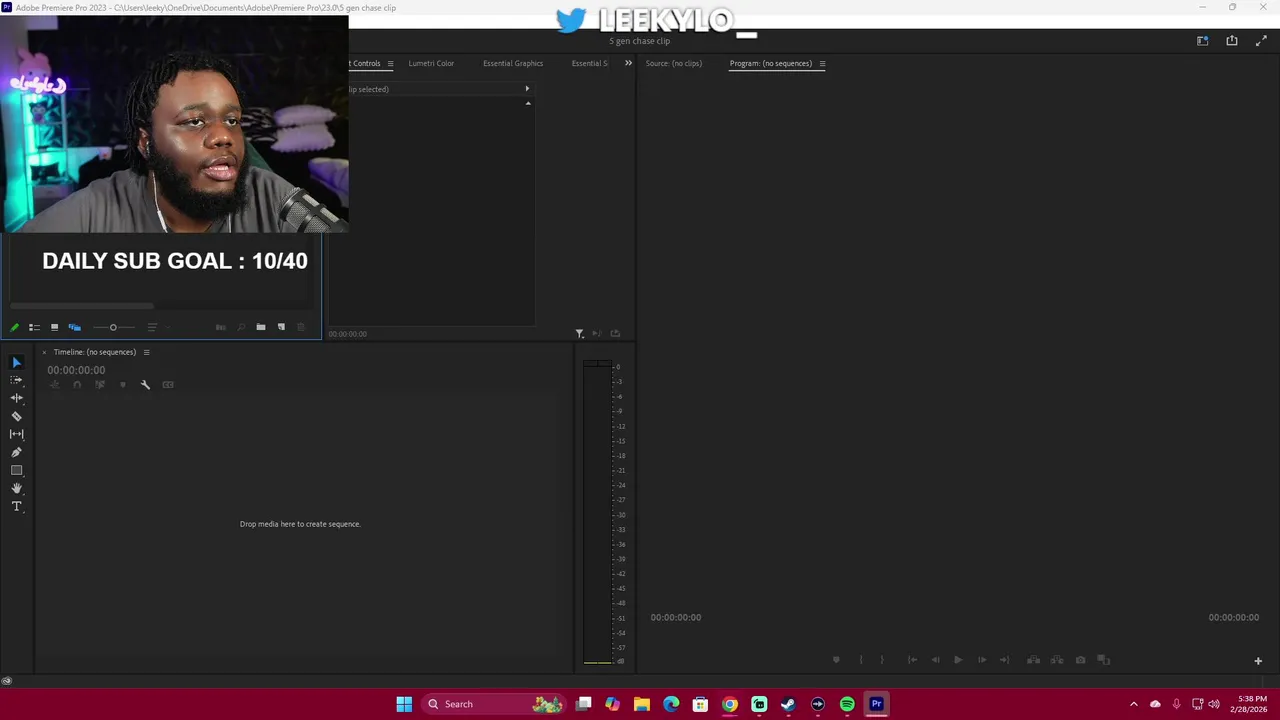This screenshot has width=1280, height=720.
Task: Open Timeline Display Settings wrench
Action: 145,385
